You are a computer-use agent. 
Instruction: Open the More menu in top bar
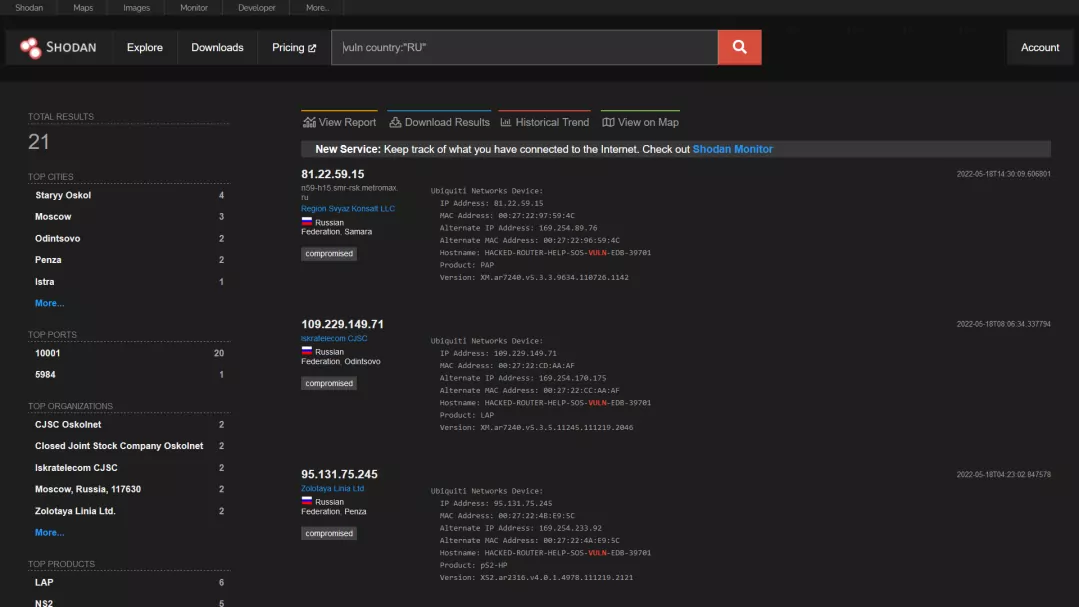317,8
